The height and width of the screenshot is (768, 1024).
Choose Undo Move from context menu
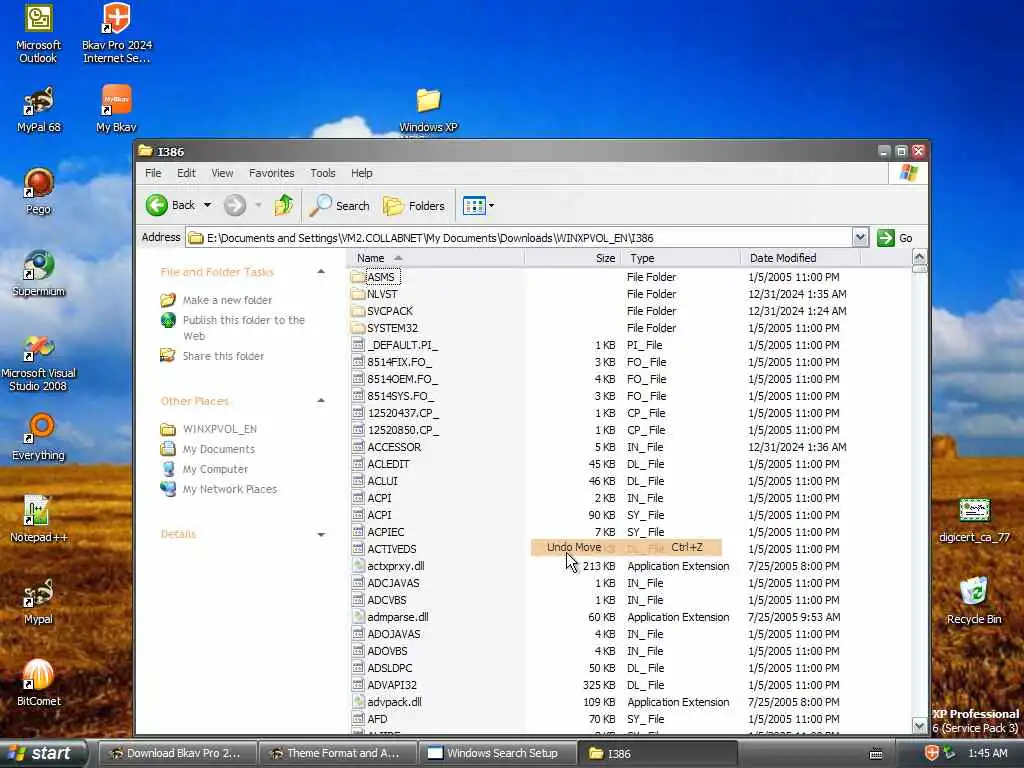(626, 547)
